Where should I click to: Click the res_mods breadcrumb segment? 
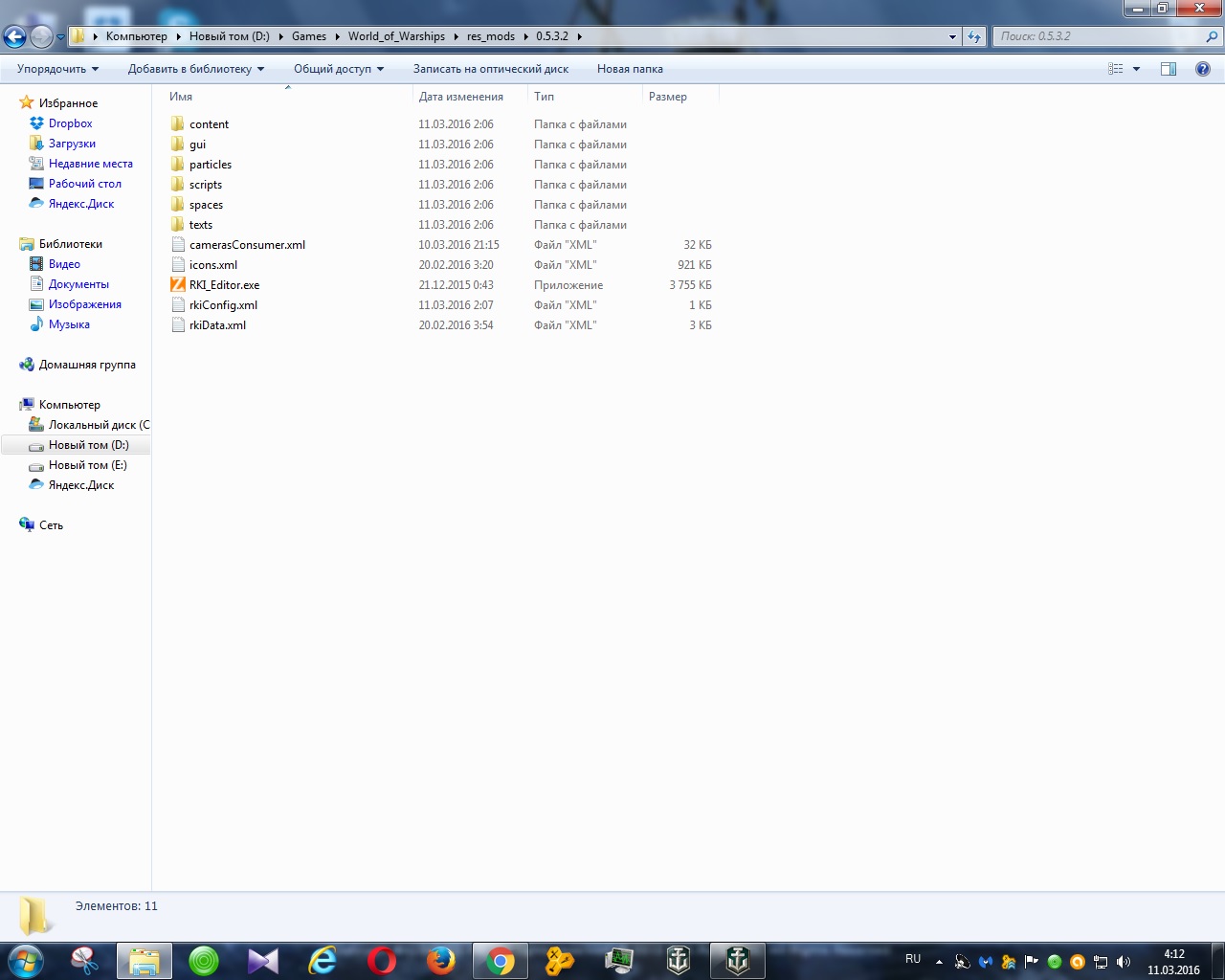click(491, 36)
